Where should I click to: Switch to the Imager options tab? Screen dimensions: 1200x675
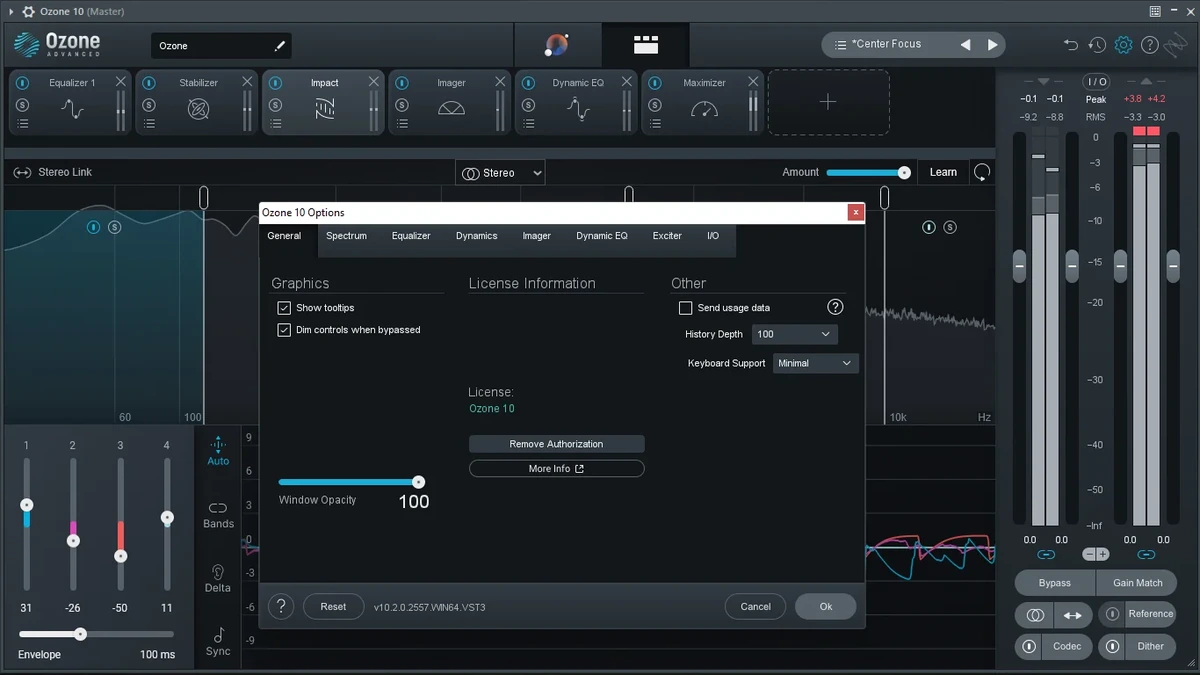pos(536,236)
